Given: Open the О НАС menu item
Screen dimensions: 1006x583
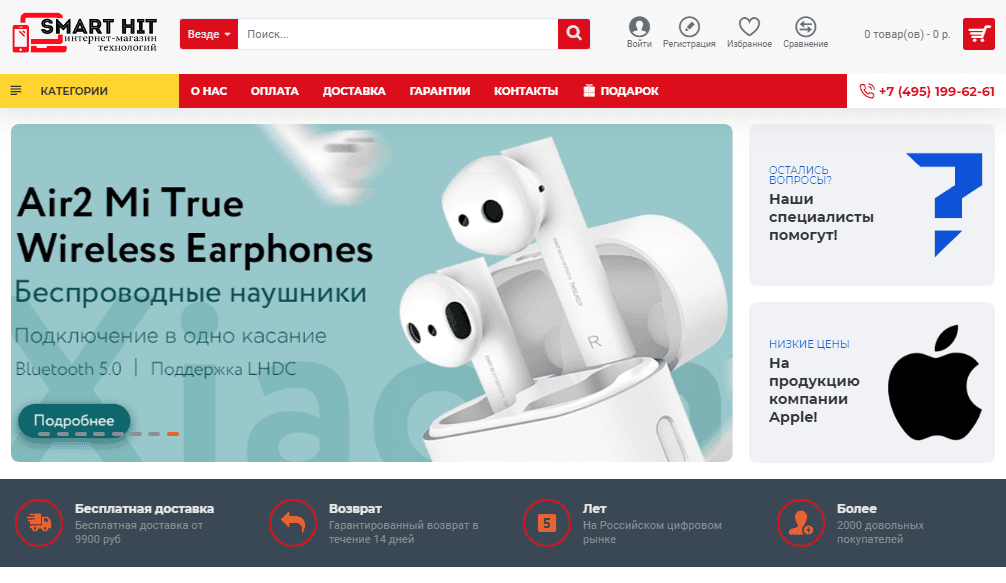Looking at the screenshot, I should coord(209,91).
